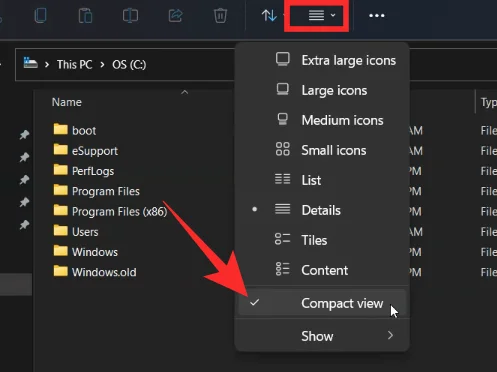Choose Large icons view
The width and height of the screenshot is (497, 372).
[x=322, y=90]
